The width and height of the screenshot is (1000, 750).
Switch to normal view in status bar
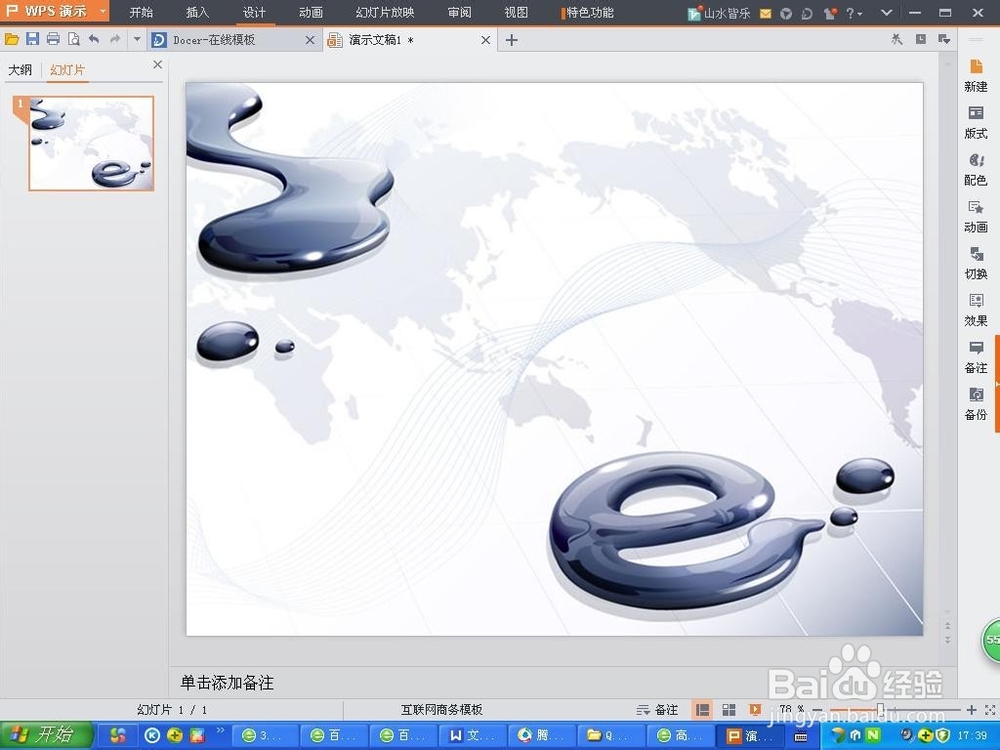[703, 710]
